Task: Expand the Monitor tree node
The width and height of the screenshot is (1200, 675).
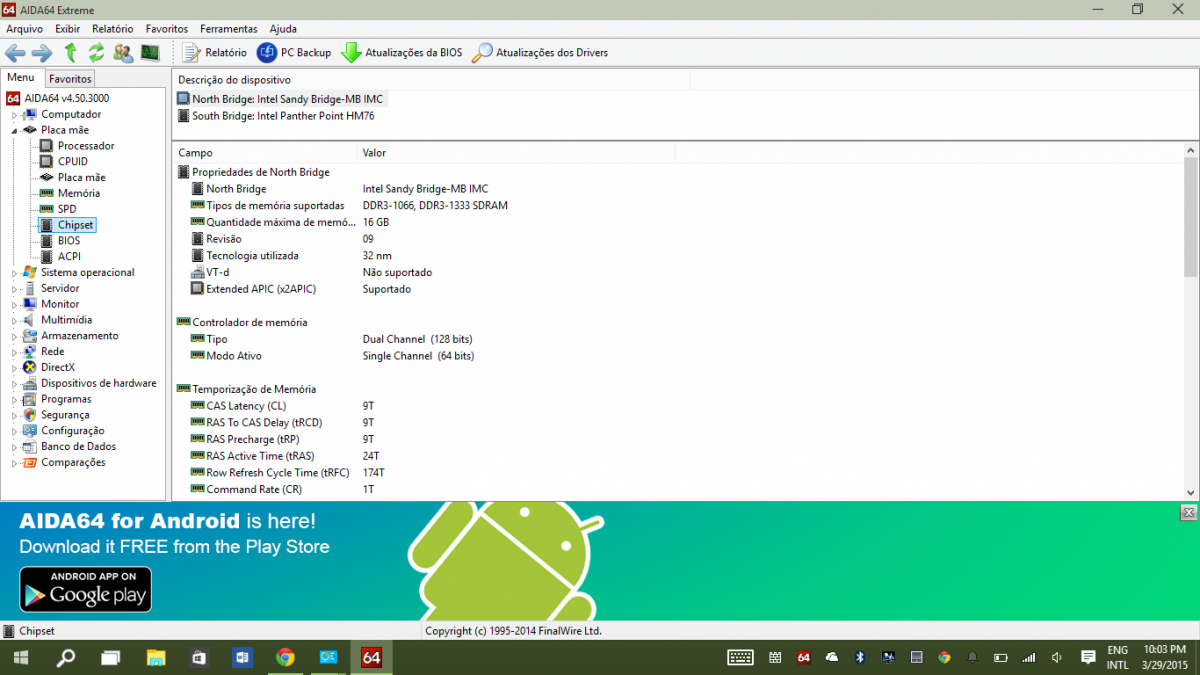Action: [14, 305]
